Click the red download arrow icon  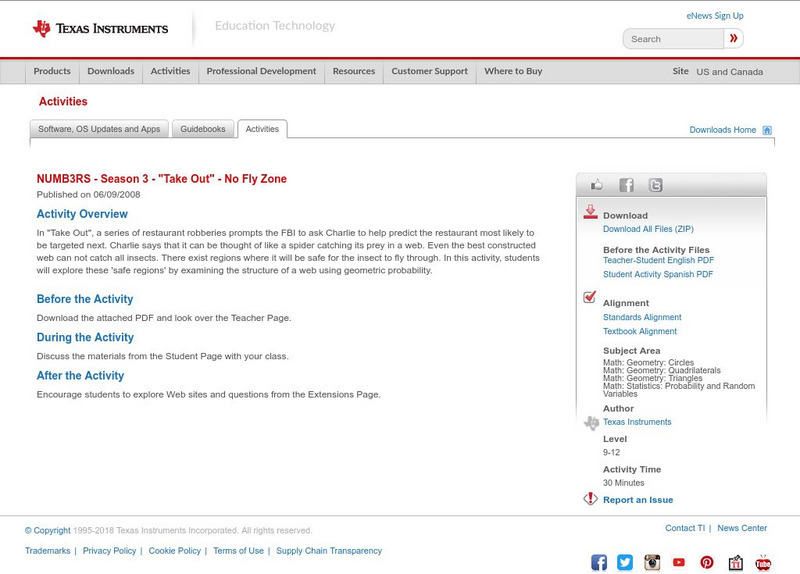tap(590, 212)
